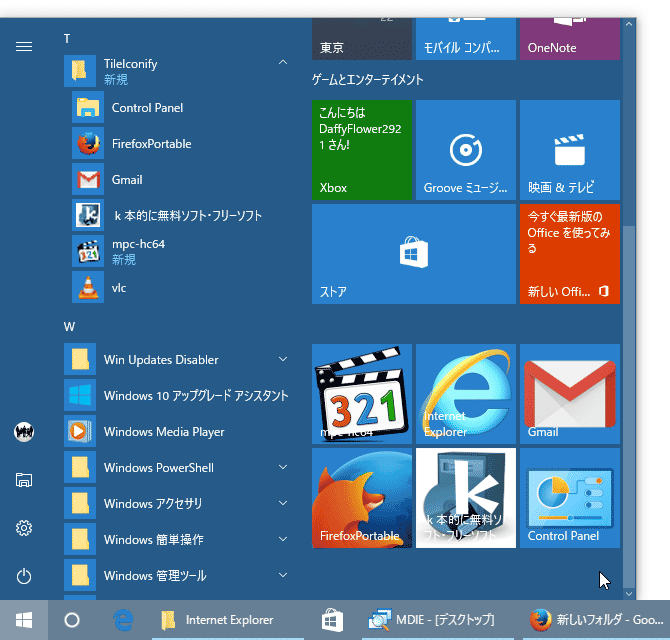Expand the Windows 簡単操作 folder
Screen dimensions: 670x640
point(283,539)
